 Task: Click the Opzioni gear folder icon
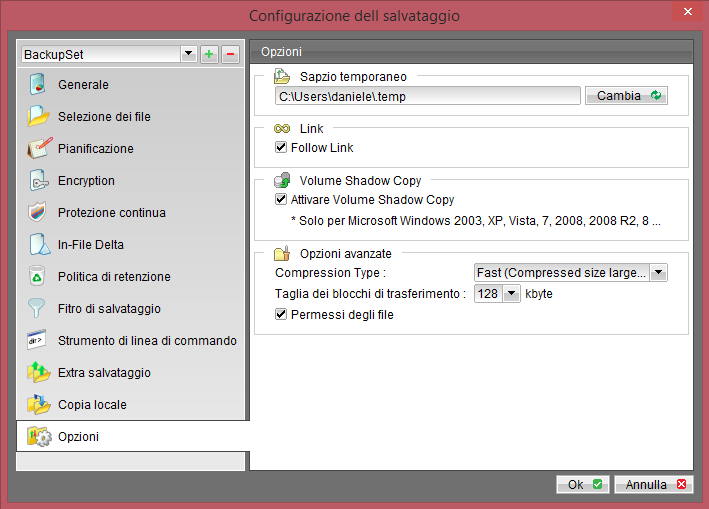tap(39, 437)
